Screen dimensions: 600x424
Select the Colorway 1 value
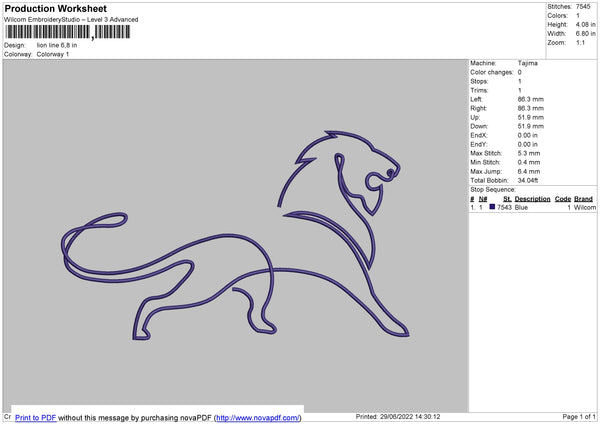tap(53, 54)
